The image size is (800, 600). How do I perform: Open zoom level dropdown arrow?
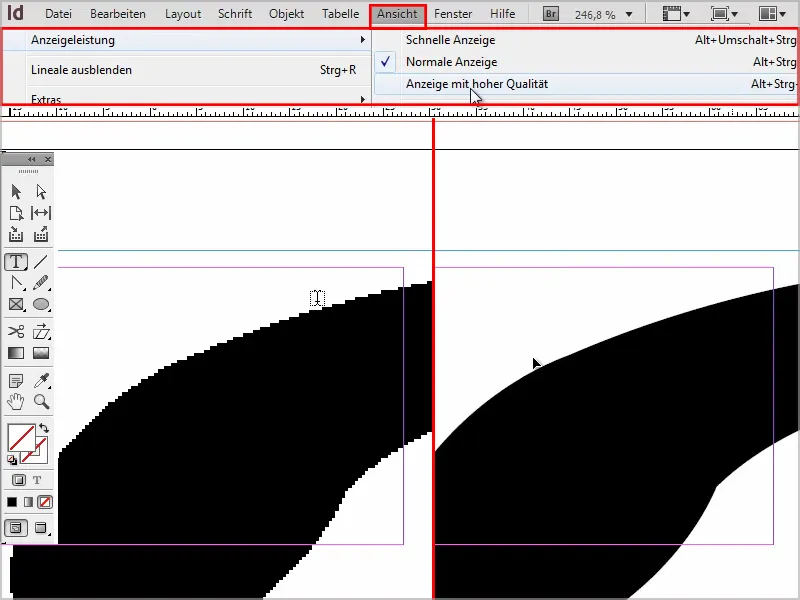pyautogui.click(x=629, y=14)
